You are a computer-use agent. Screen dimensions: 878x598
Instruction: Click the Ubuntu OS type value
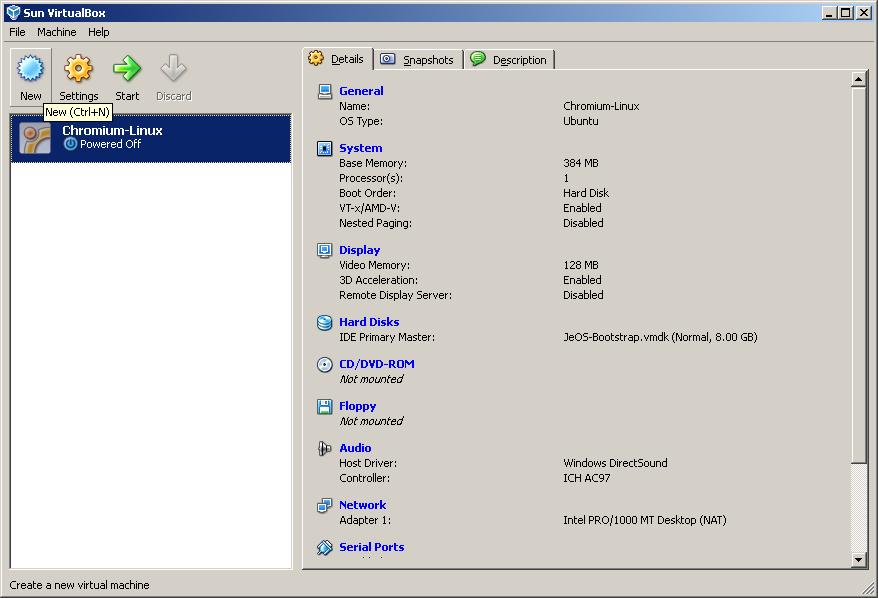[581, 121]
